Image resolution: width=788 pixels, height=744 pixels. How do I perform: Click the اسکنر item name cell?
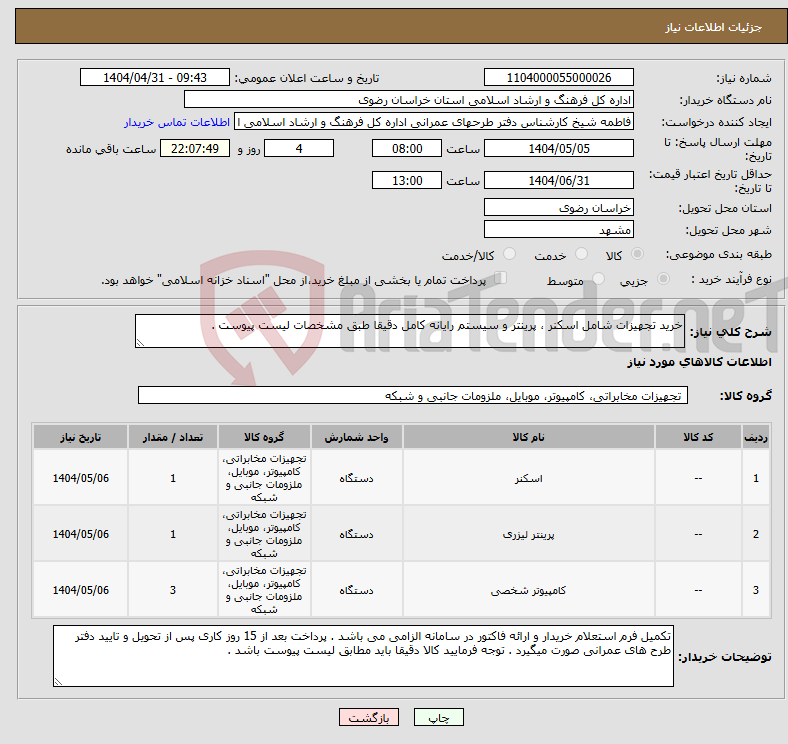tap(528, 478)
